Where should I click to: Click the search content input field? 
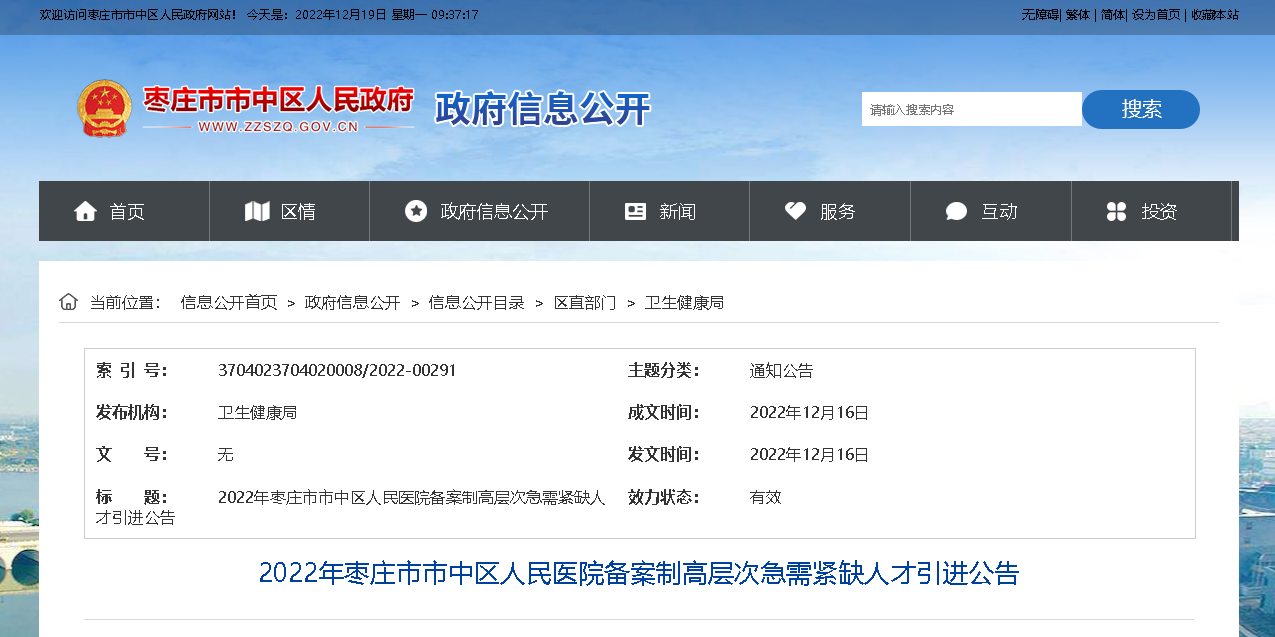click(971, 109)
